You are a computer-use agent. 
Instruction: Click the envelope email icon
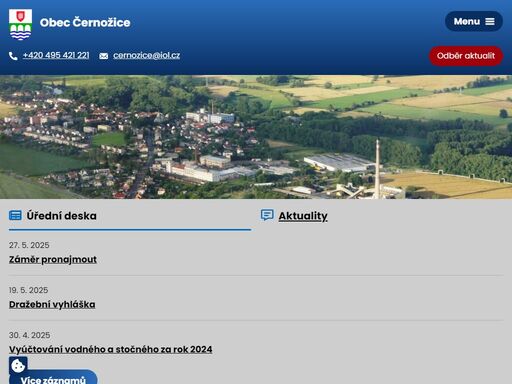coord(104,56)
